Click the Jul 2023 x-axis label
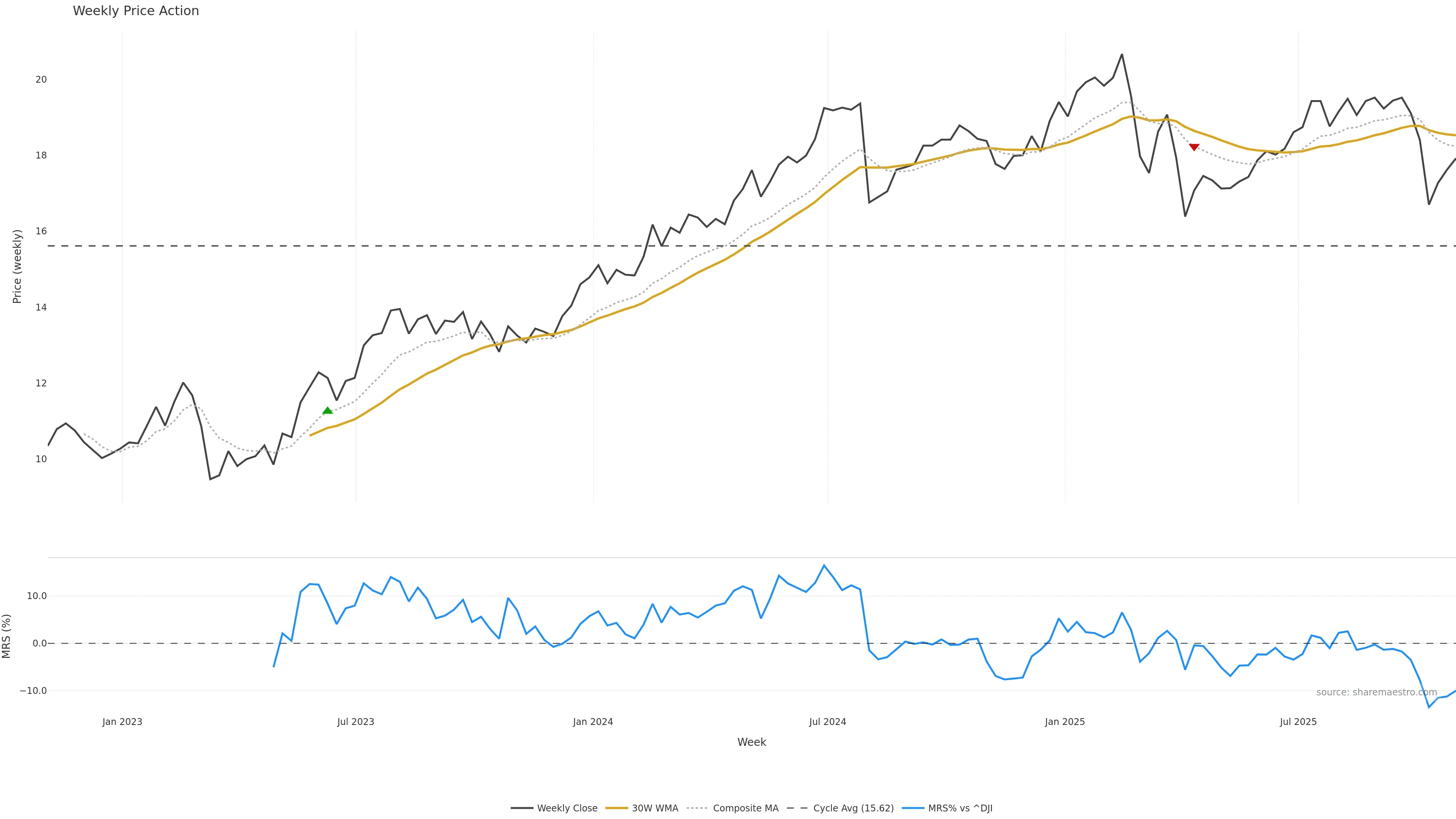The height and width of the screenshot is (819, 1456). tap(356, 722)
